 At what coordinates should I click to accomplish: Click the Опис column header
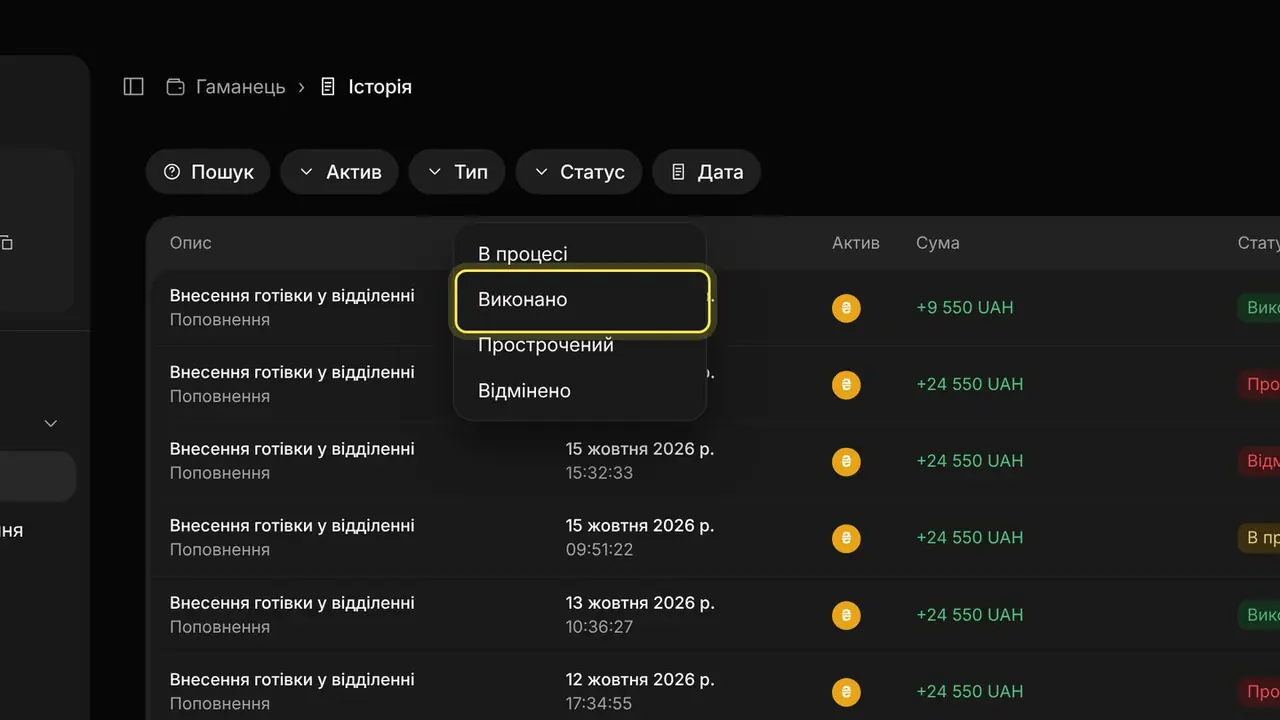190,243
